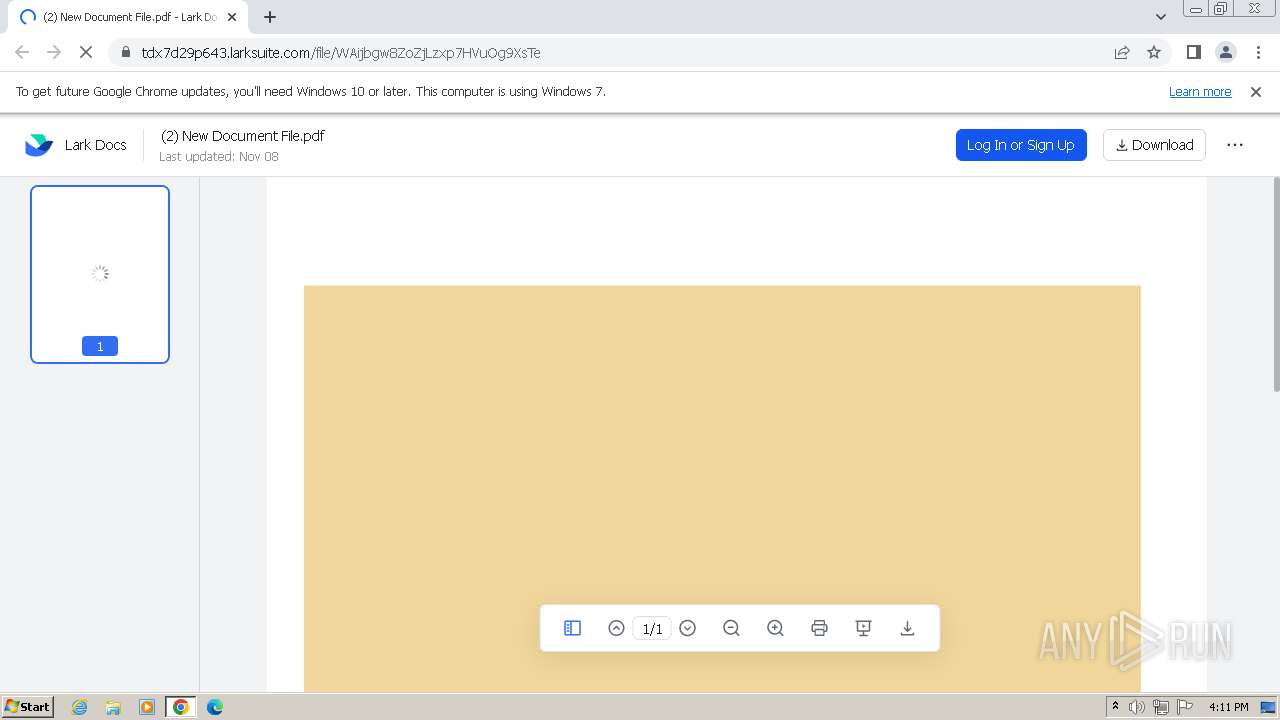Click the Last updated Nov 08 text
The width and height of the screenshot is (1280, 720).
219,157
